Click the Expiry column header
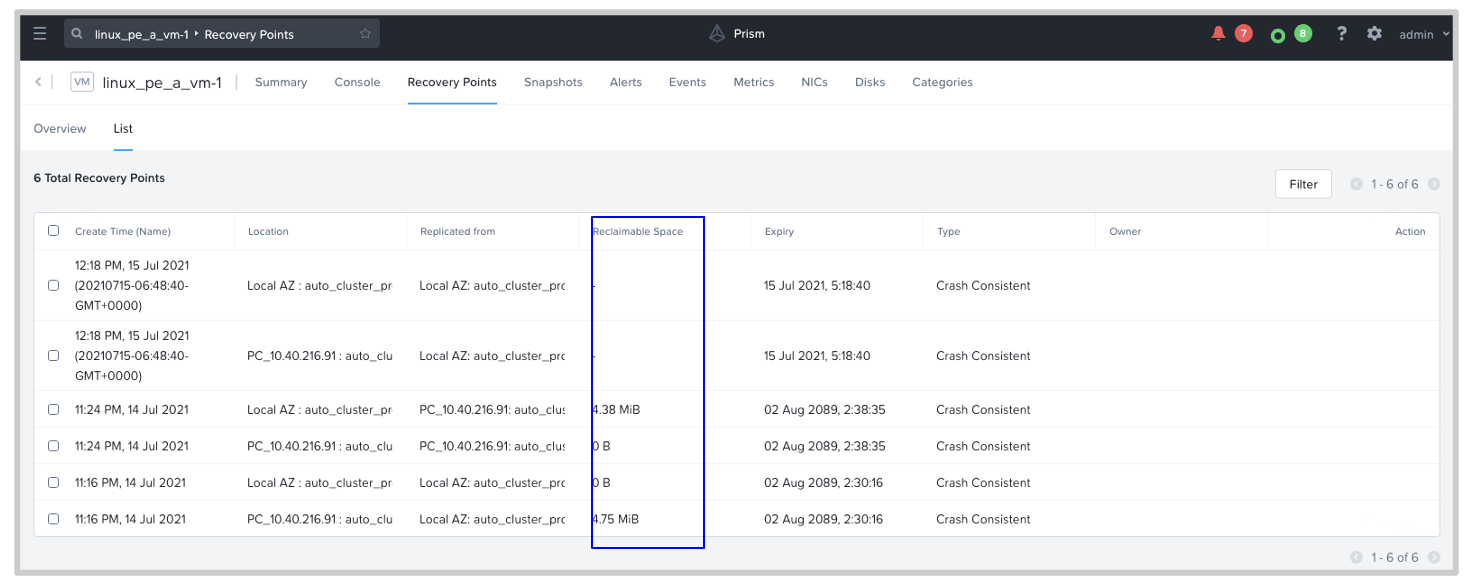This screenshot has width=1470, height=586. 779,231
